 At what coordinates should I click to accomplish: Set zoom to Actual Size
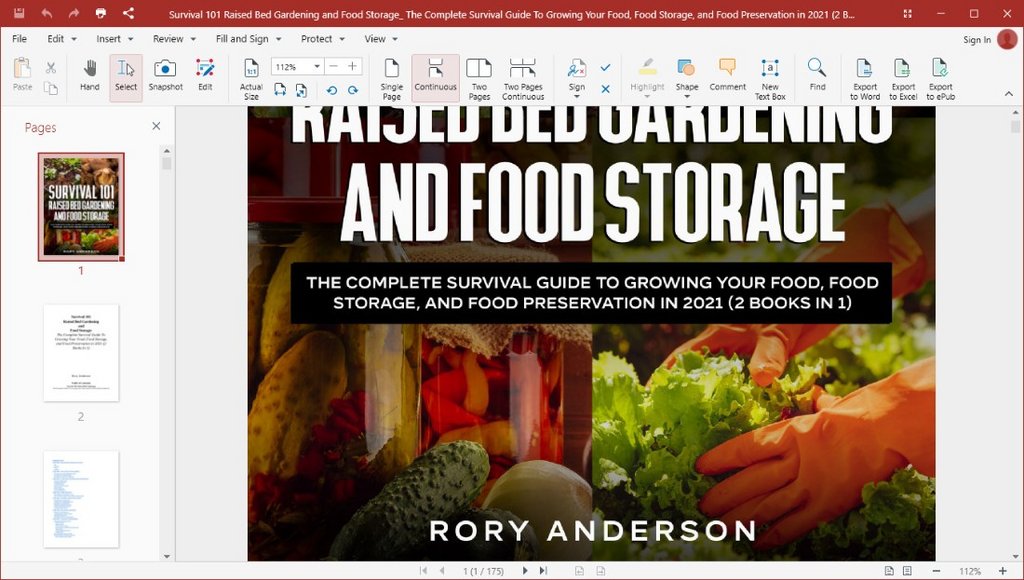tap(251, 80)
